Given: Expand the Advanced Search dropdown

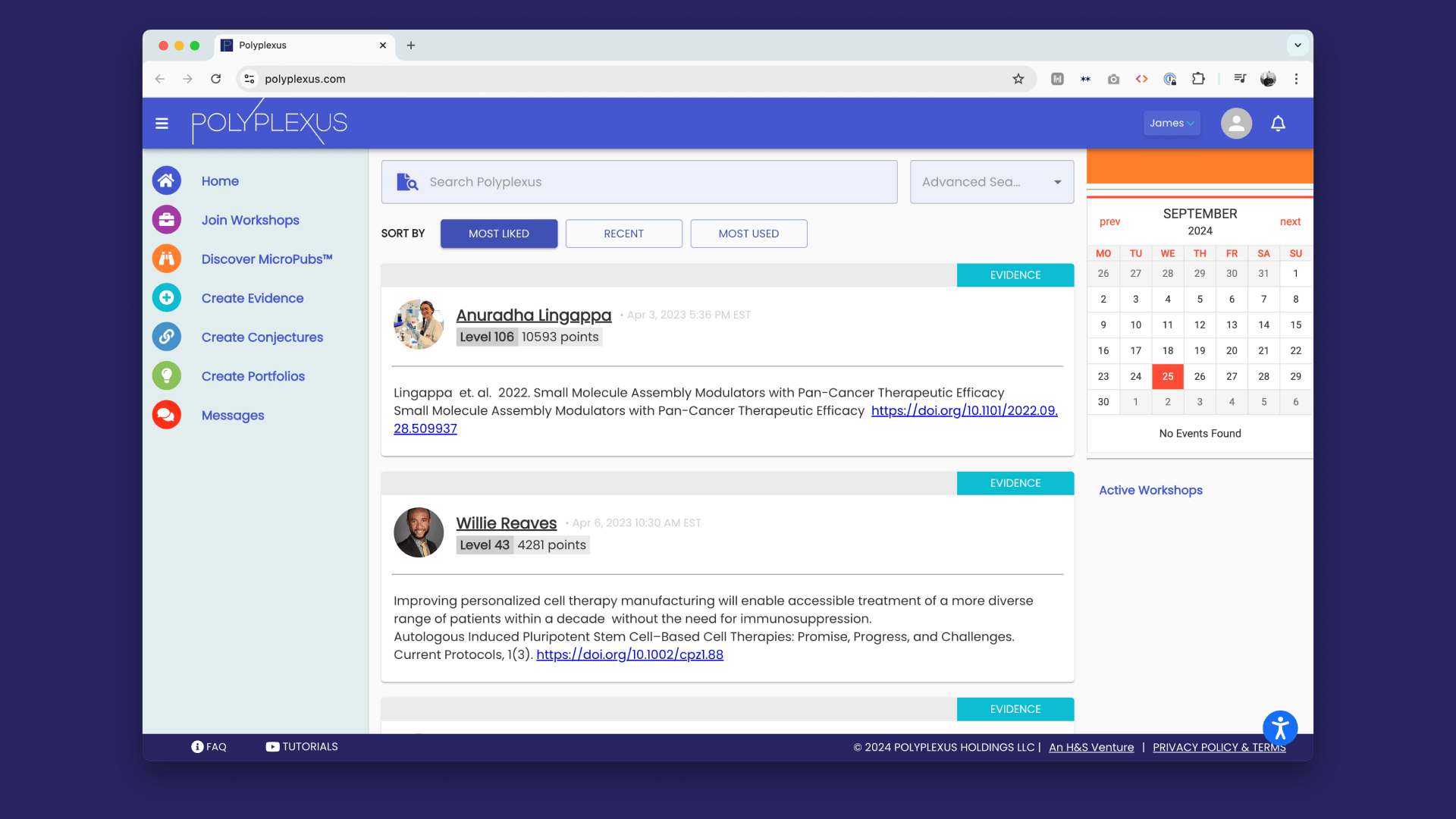Looking at the screenshot, I should coord(991,182).
